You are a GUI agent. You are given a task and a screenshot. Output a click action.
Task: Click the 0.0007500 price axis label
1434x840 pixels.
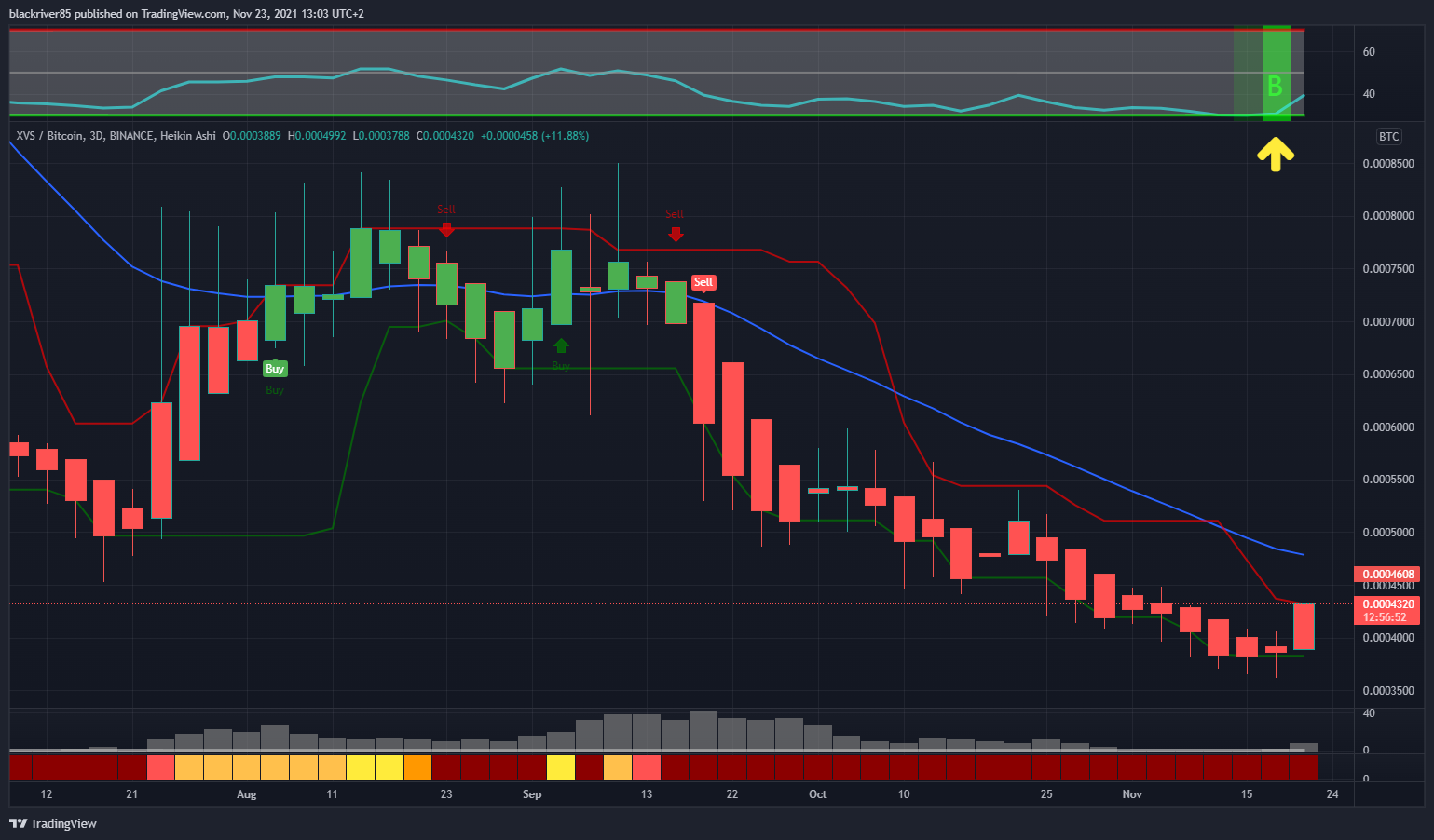1387,269
